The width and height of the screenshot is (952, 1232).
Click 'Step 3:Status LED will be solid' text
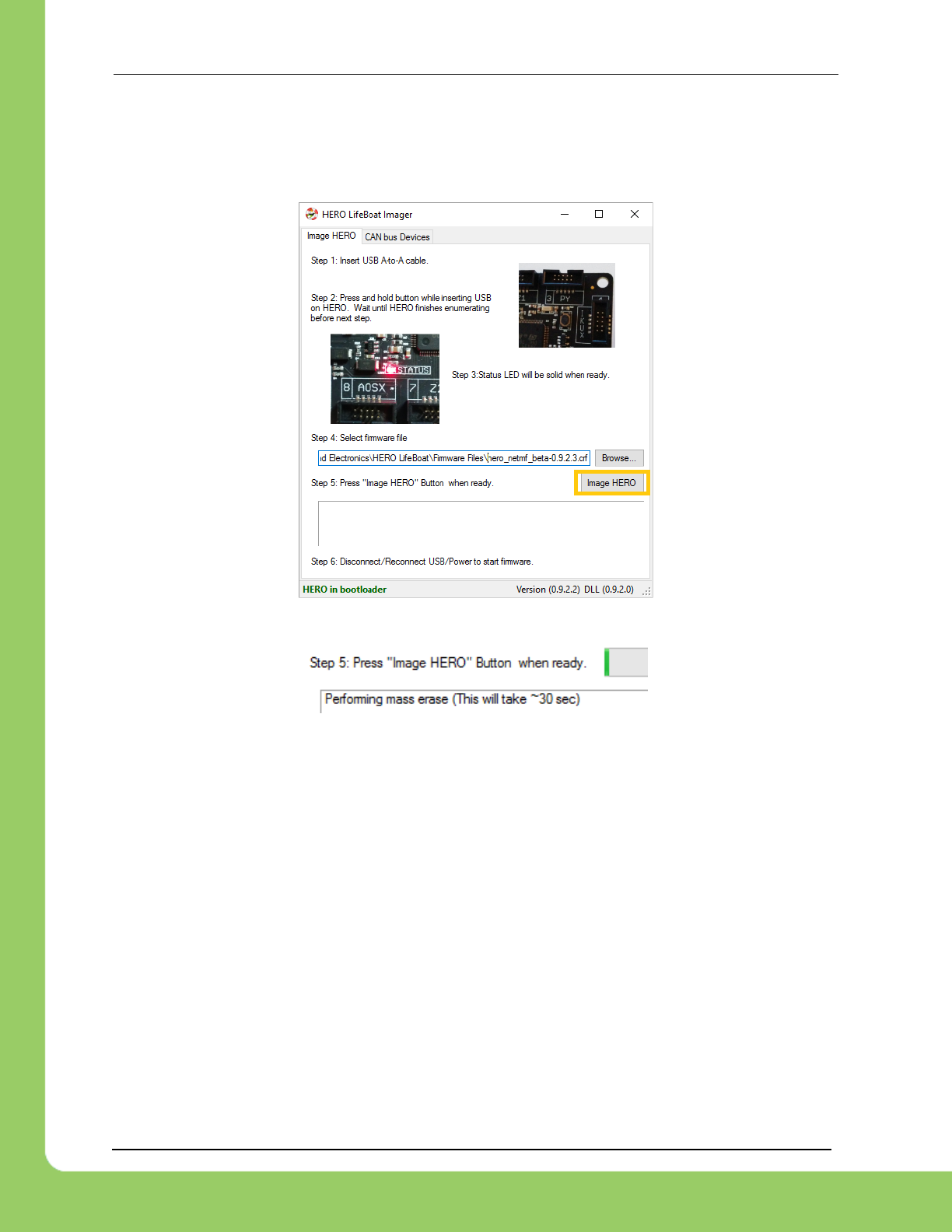tap(530, 375)
